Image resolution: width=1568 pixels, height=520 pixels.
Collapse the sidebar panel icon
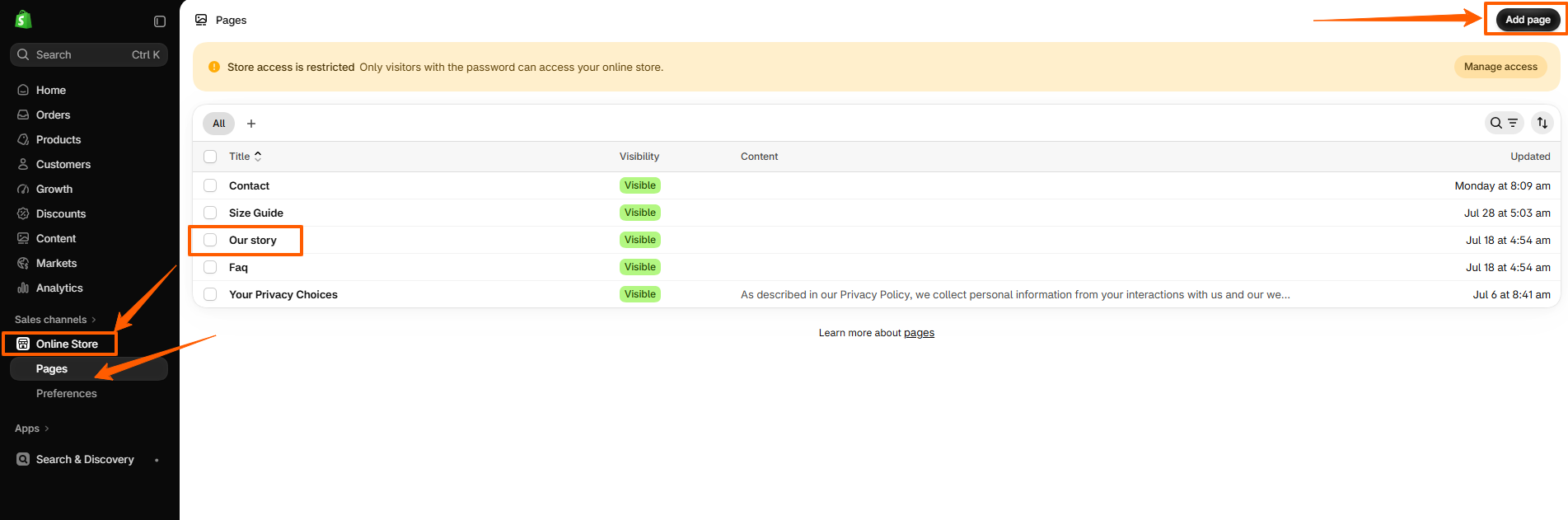coord(160,21)
